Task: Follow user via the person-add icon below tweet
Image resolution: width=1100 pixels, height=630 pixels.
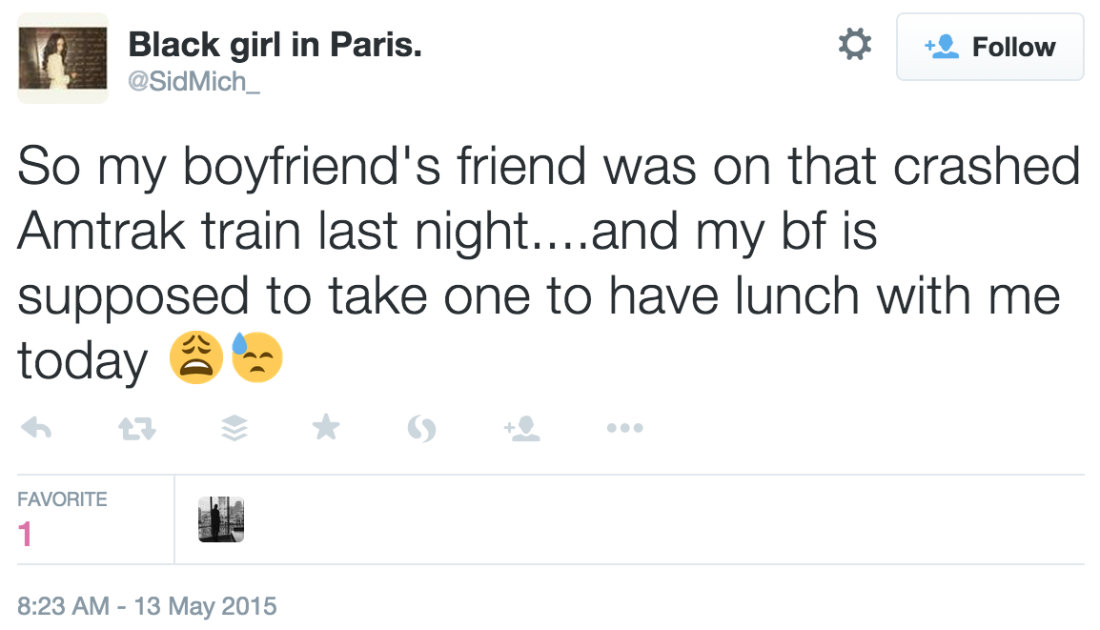Action: [x=520, y=427]
